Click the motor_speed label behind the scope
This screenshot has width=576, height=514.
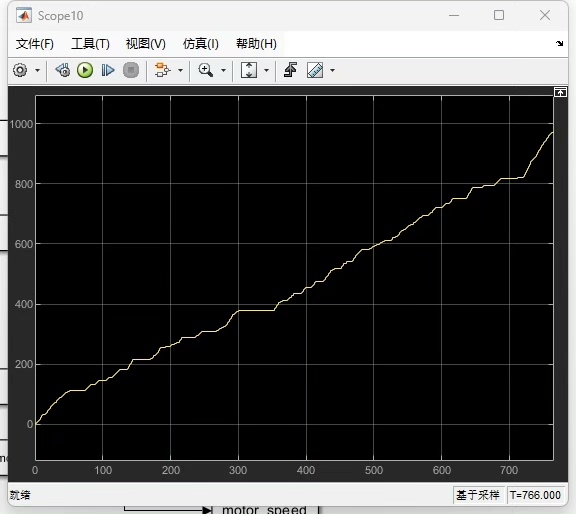click(264, 510)
